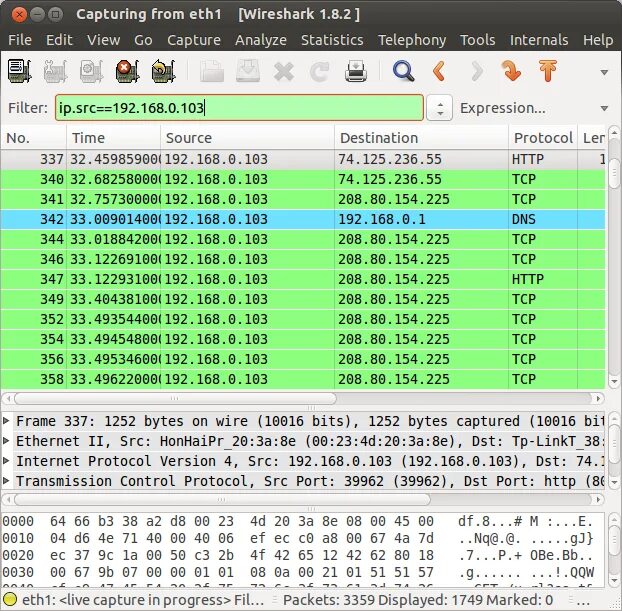
Task: Click the print packets icon
Action: (x=356, y=71)
